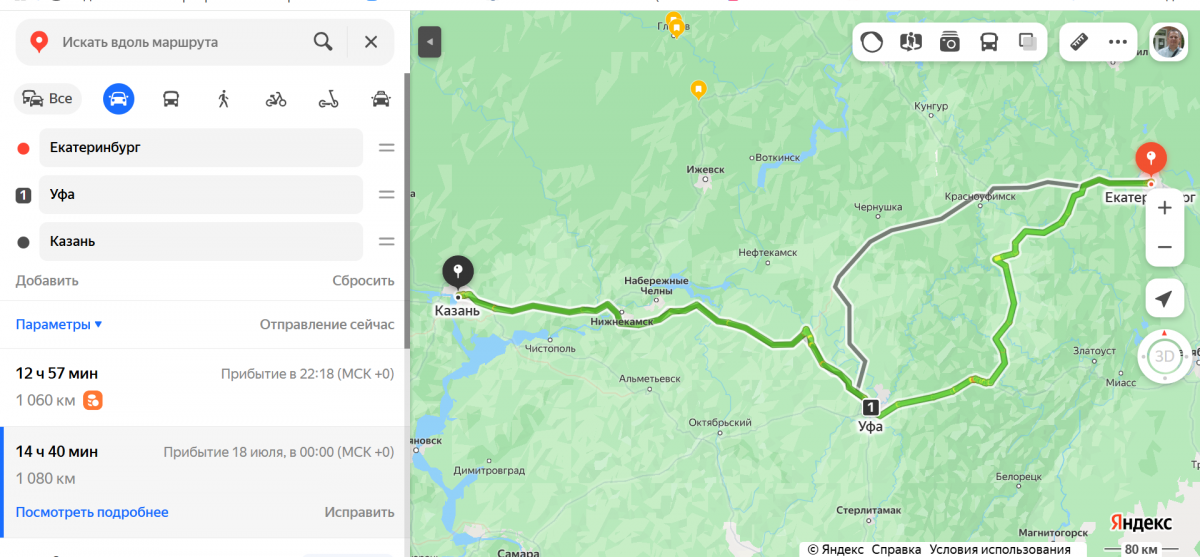
Task: Zoom in on the map with plus
Action: click(1164, 208)
